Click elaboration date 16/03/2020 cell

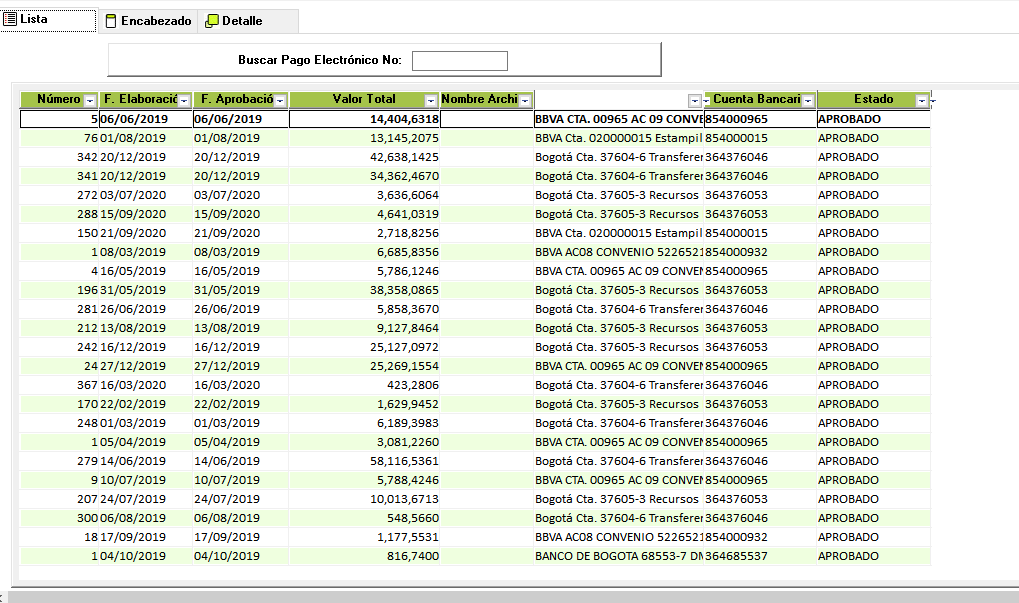[x=133, y=385]
